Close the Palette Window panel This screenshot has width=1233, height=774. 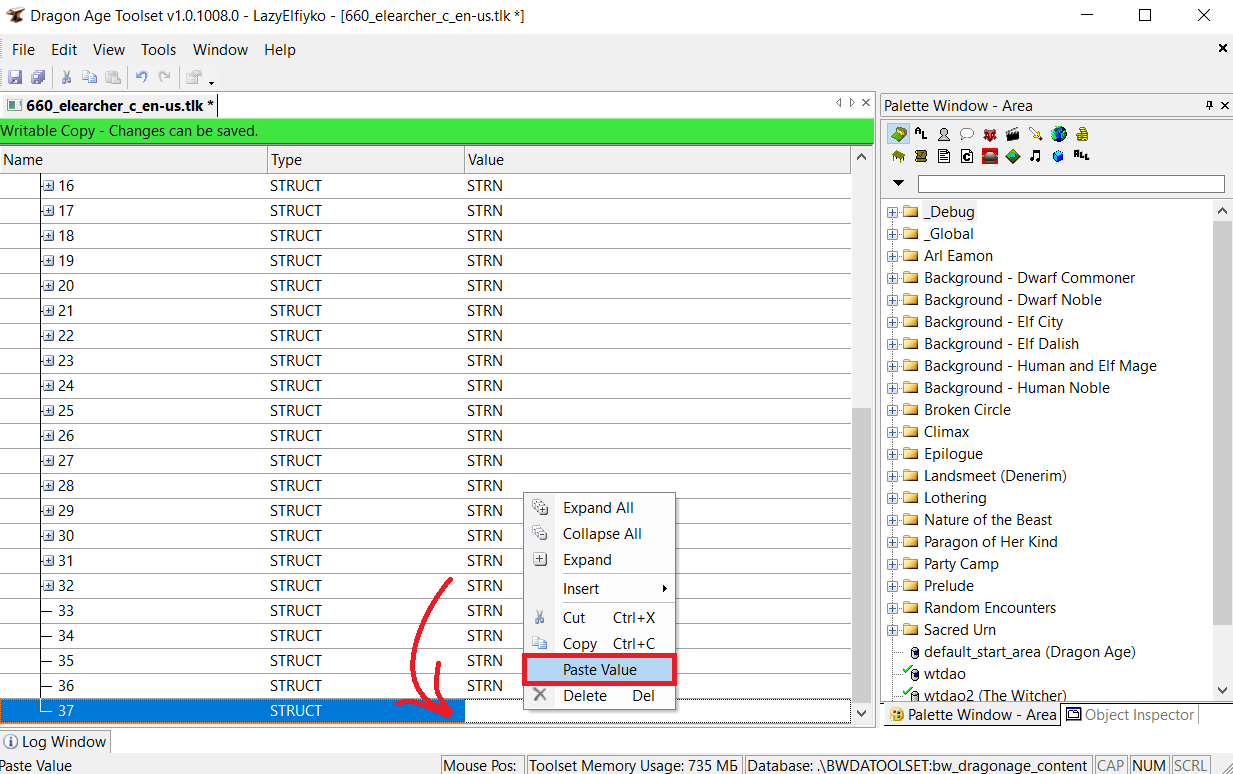coord(1223,105)
